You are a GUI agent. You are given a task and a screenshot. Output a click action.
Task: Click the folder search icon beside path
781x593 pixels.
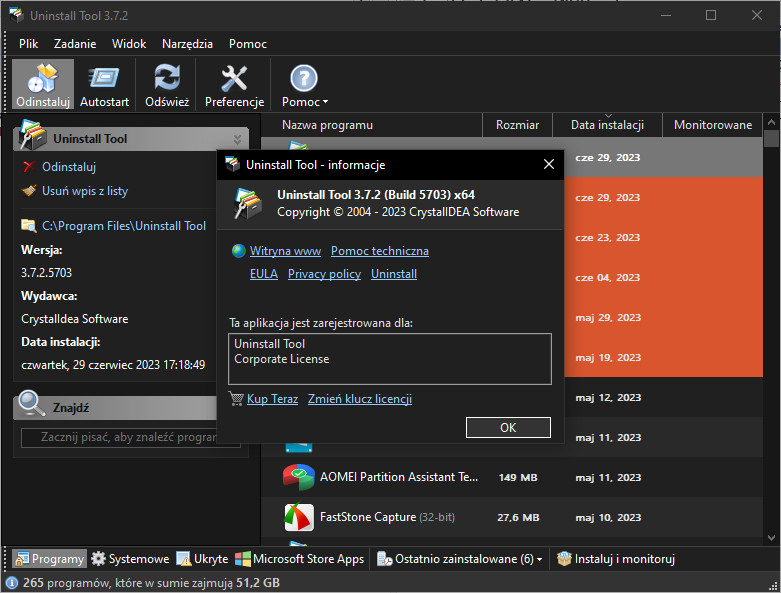(x=29, y=226)
